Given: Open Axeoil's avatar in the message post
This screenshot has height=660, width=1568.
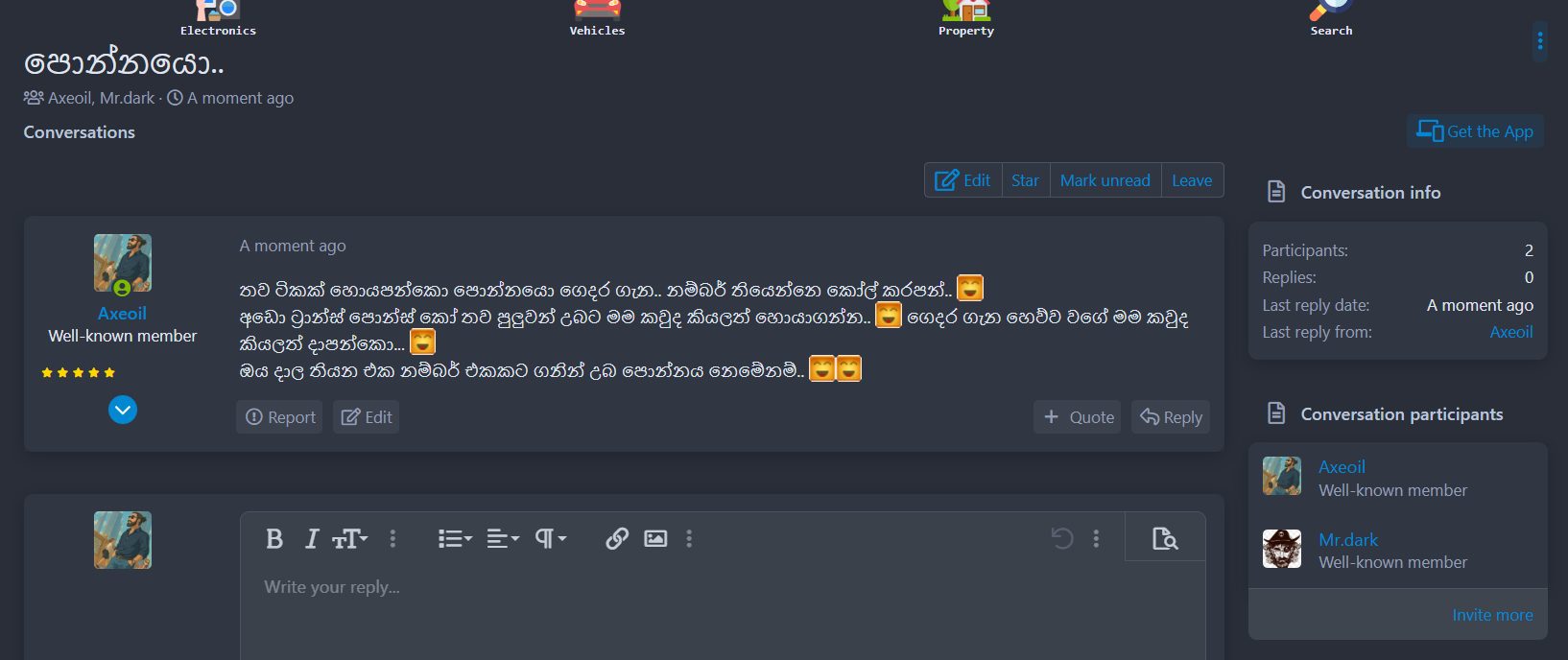Looking at the screenshot, I should 123,263.
